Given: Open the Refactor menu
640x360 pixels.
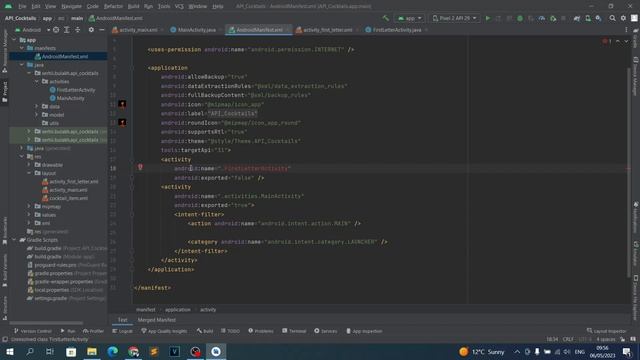Looking at the screenshot, I should (x=113, y=6).
